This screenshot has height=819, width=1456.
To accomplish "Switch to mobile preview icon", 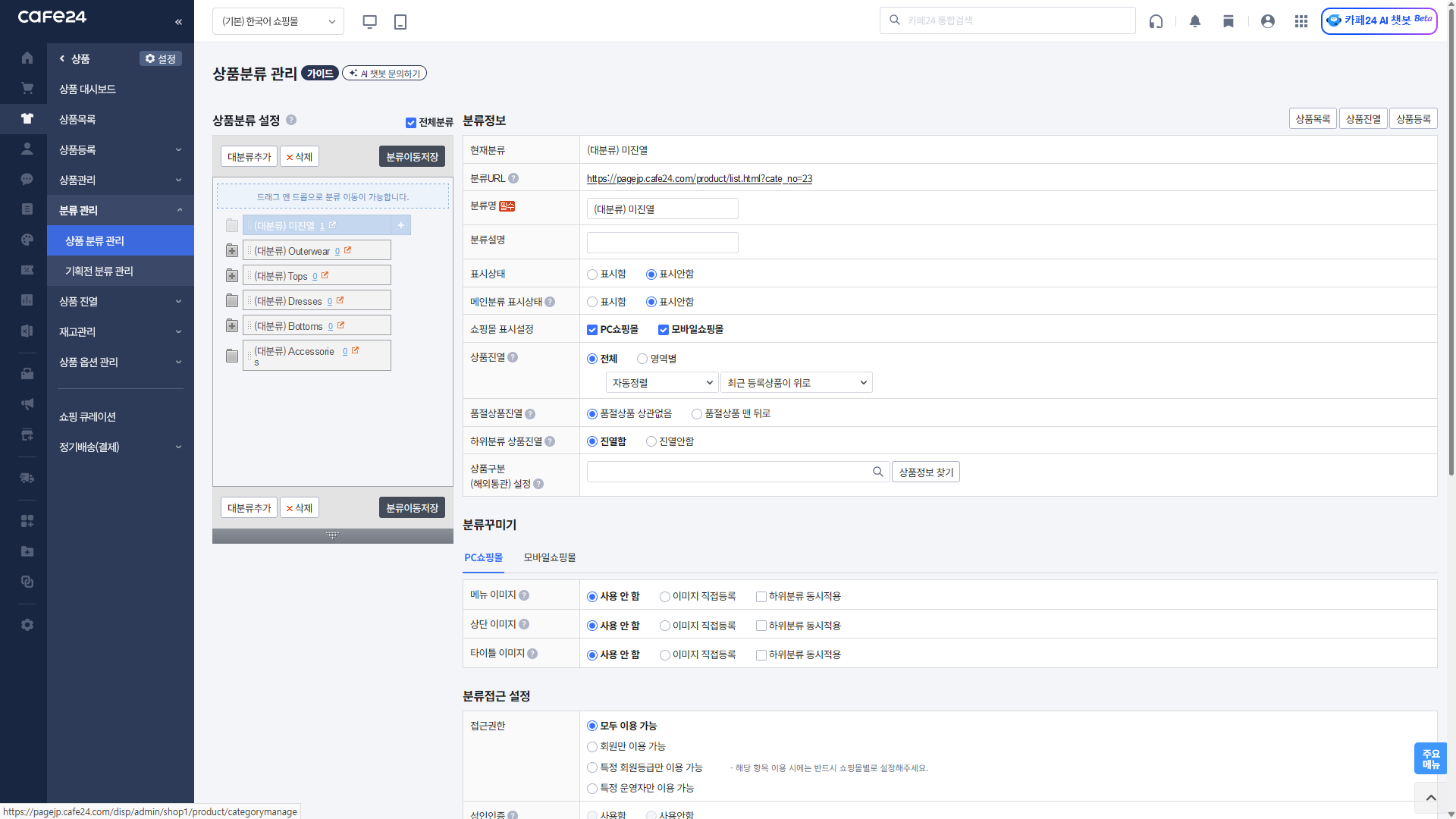I will 400,21.
